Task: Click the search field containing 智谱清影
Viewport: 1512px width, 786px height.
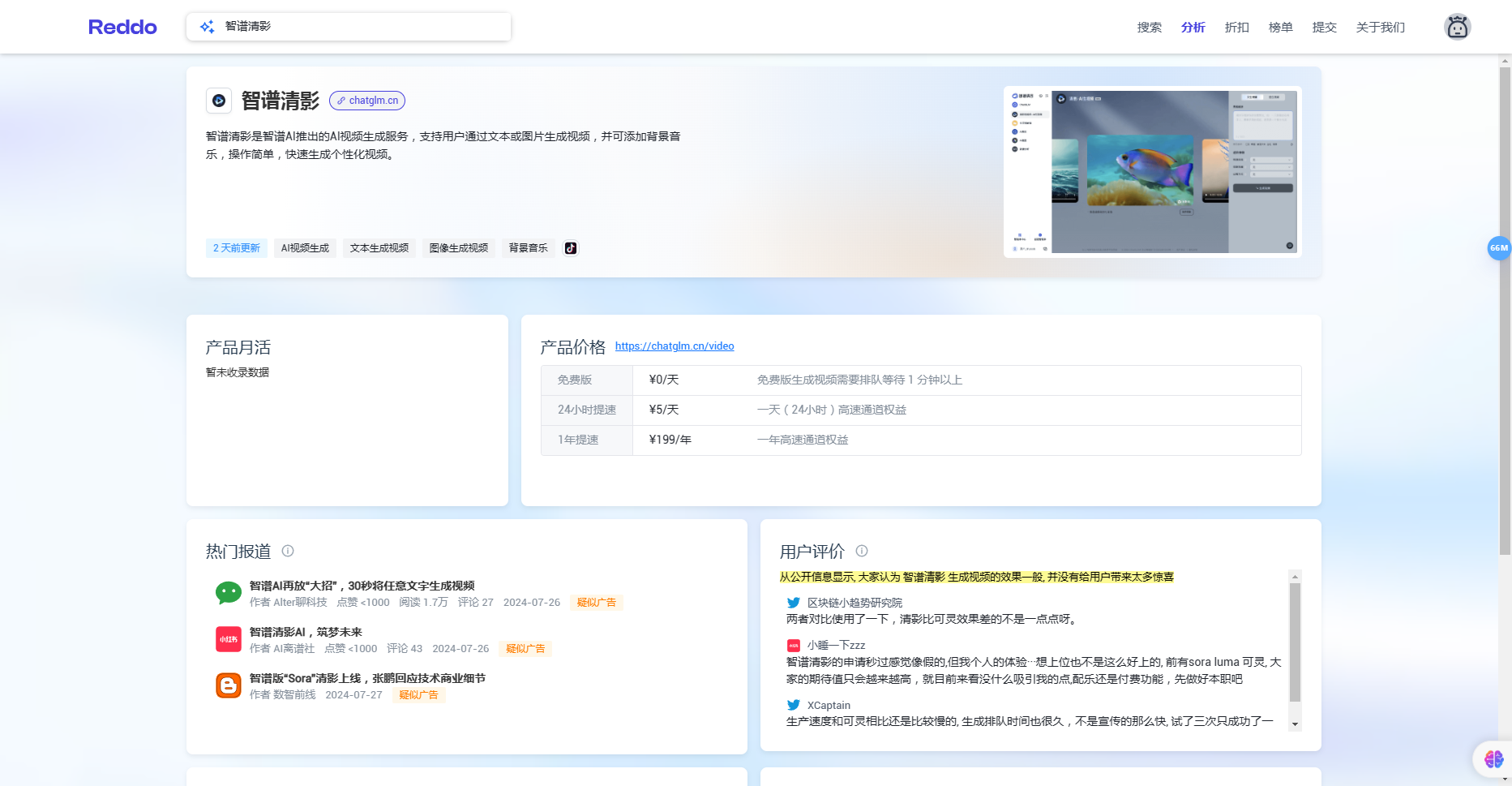Action: click(349, 27)
